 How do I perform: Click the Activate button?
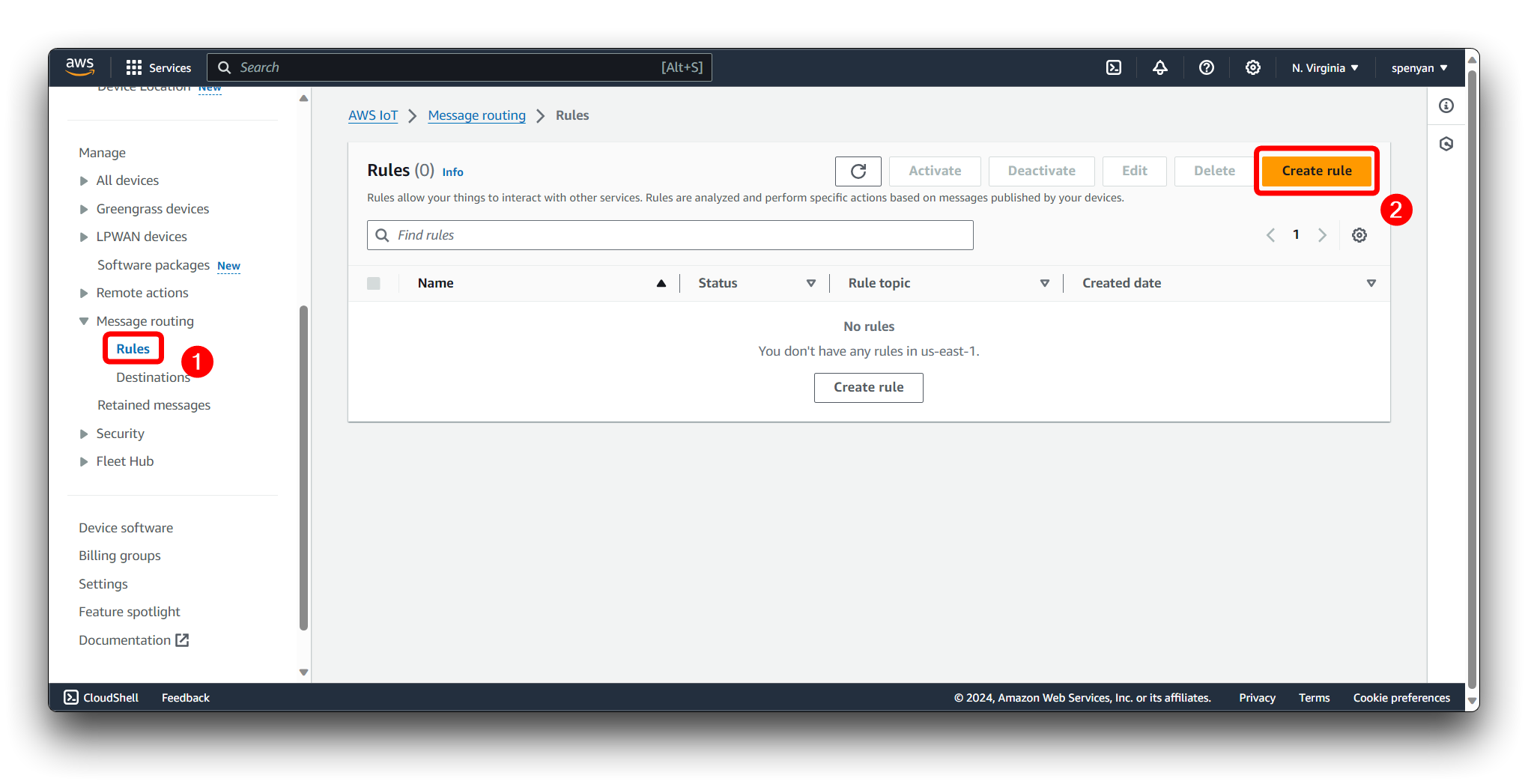pyautogui.click(x=935, y=171)
